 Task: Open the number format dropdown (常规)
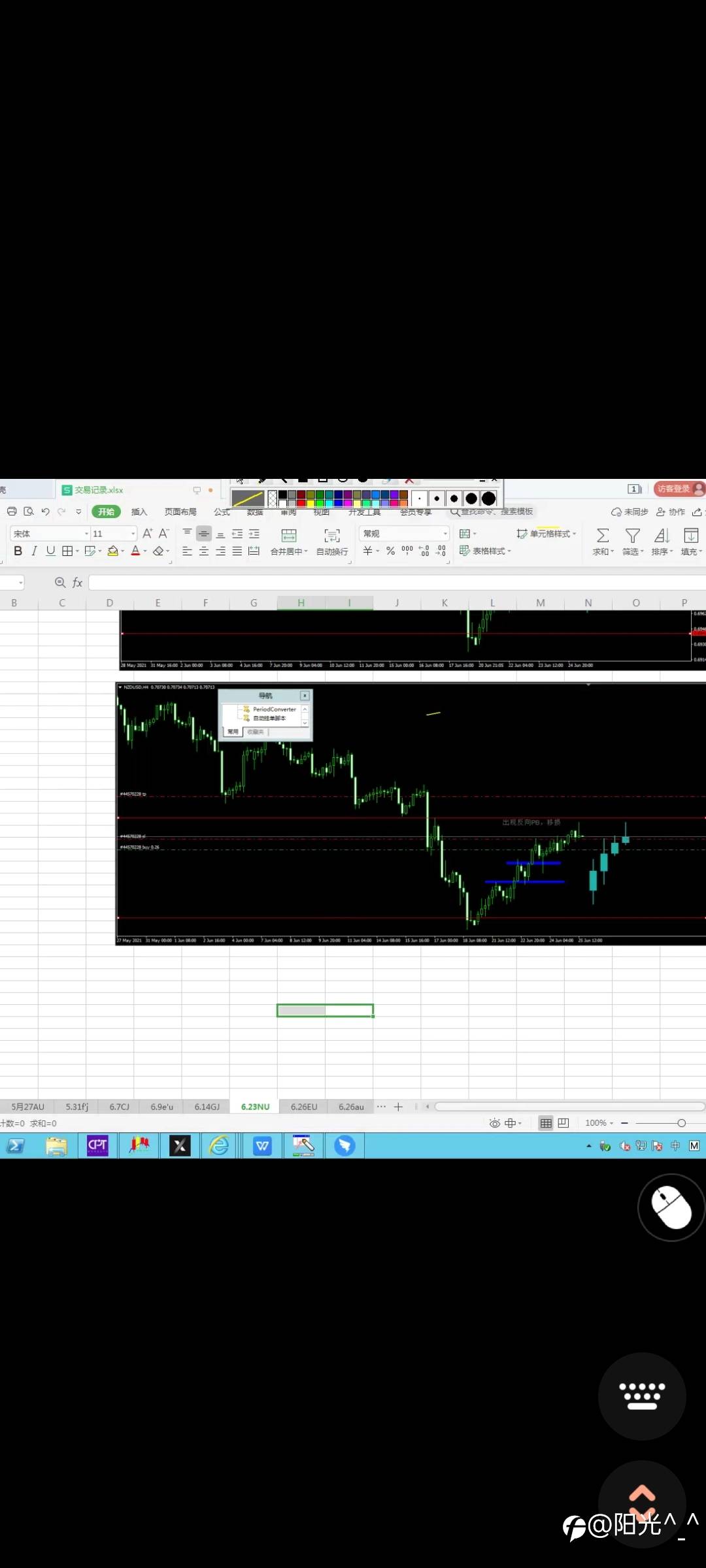[445, 534]
